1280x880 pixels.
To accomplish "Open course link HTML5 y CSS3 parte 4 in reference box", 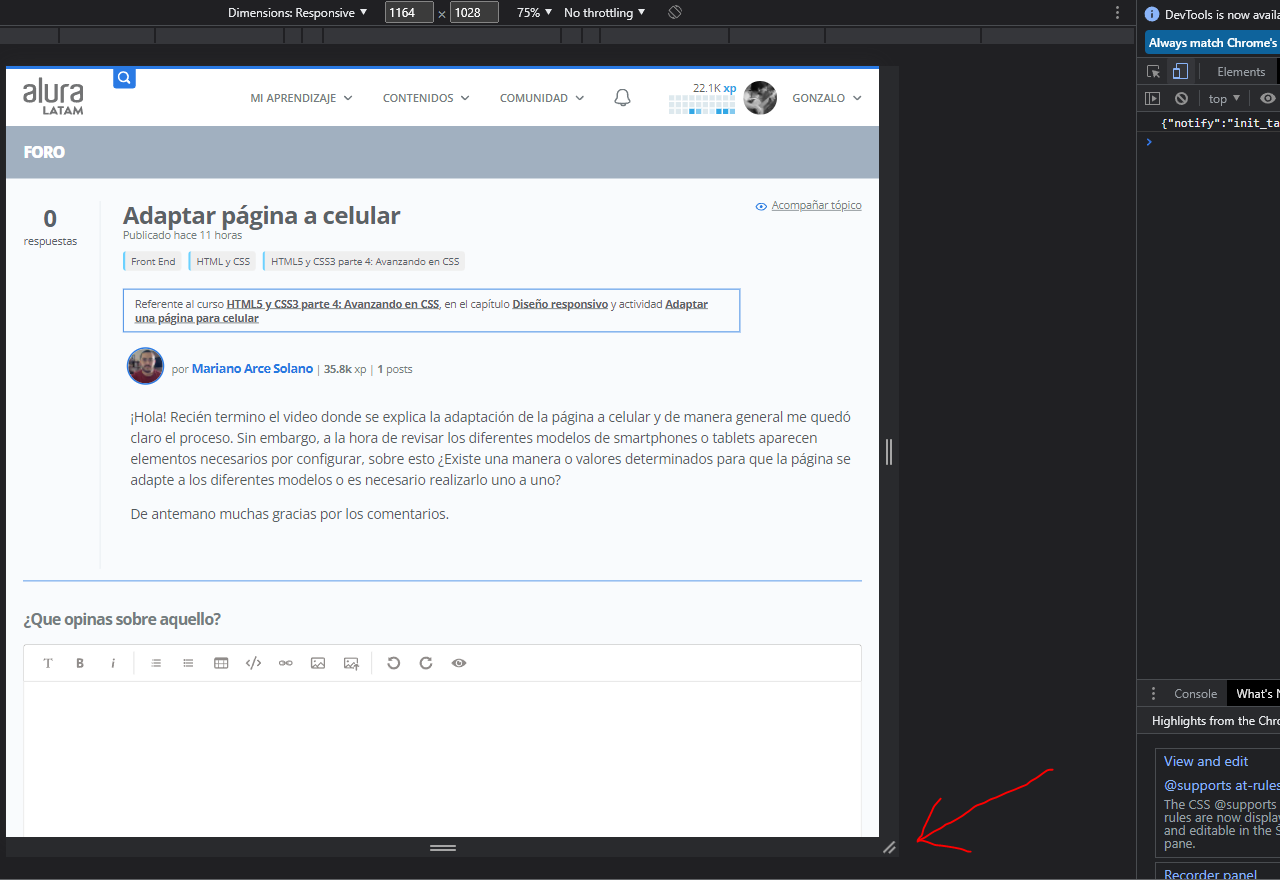I will click(x=333, y=304).
